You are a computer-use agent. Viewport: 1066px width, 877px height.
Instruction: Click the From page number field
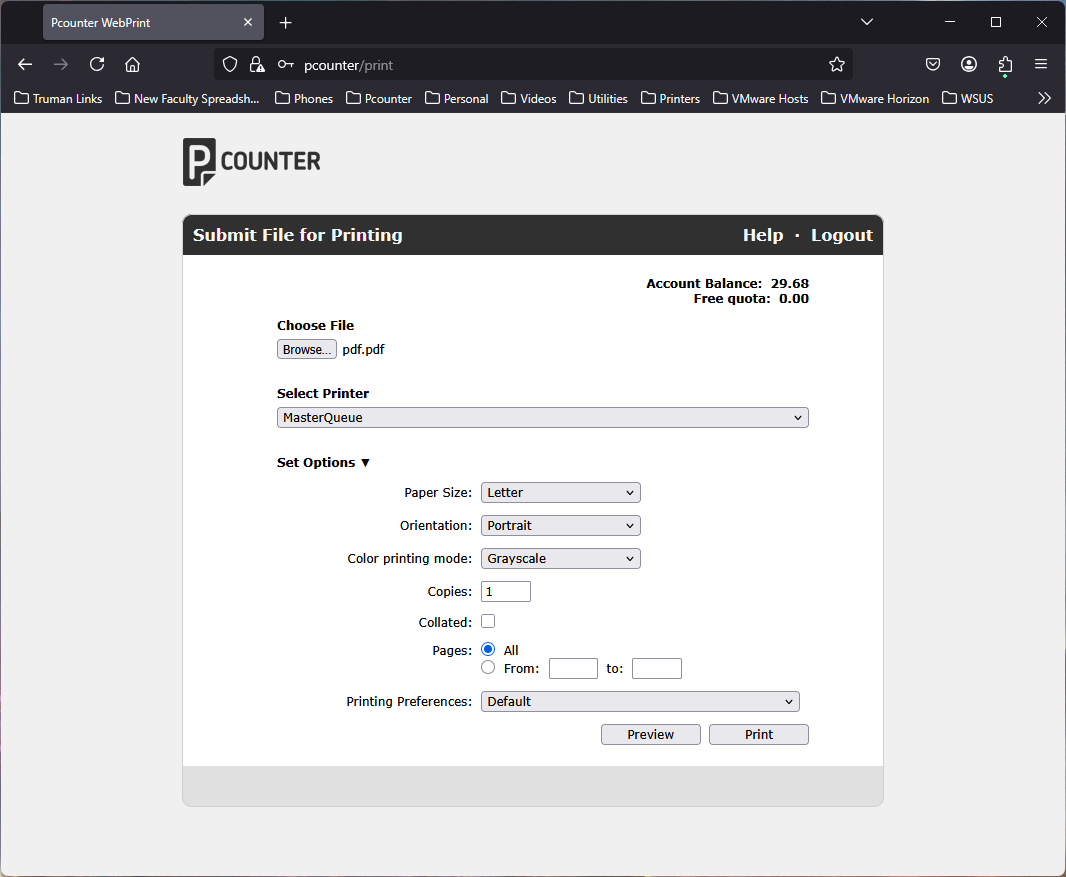[573, 668]
